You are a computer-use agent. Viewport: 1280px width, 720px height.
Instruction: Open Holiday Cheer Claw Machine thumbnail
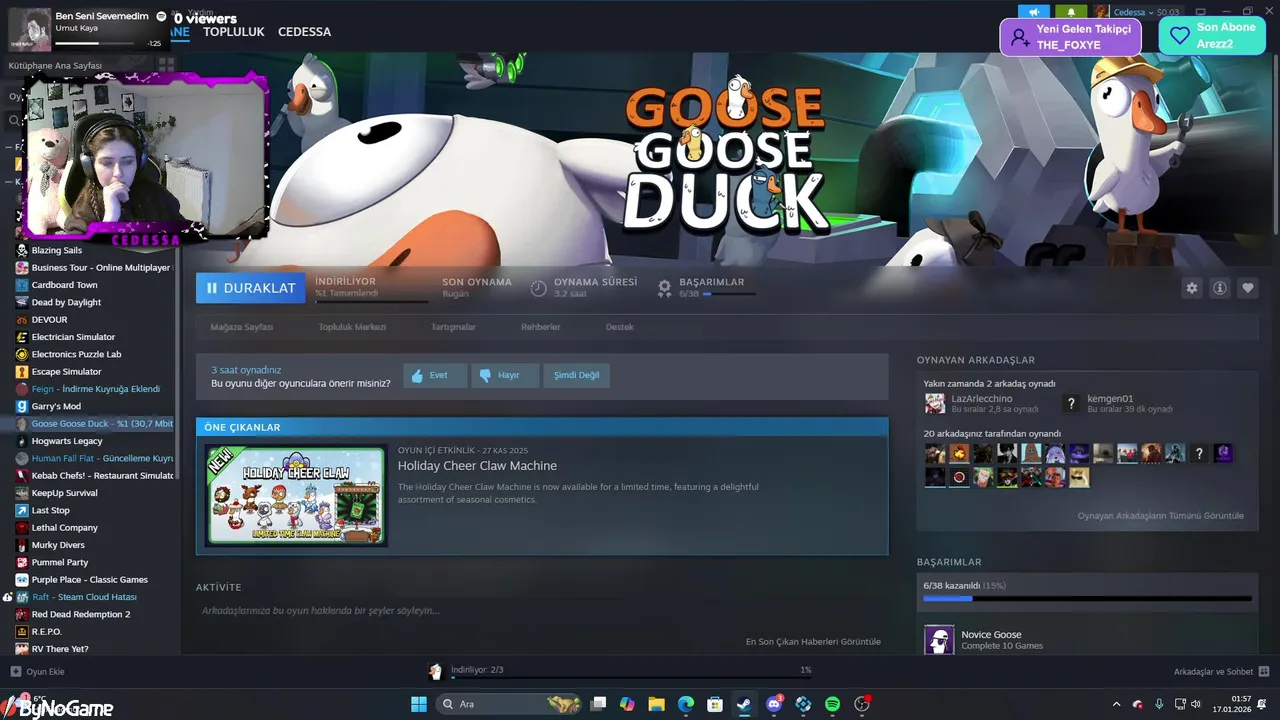click(x=296, y=496)
